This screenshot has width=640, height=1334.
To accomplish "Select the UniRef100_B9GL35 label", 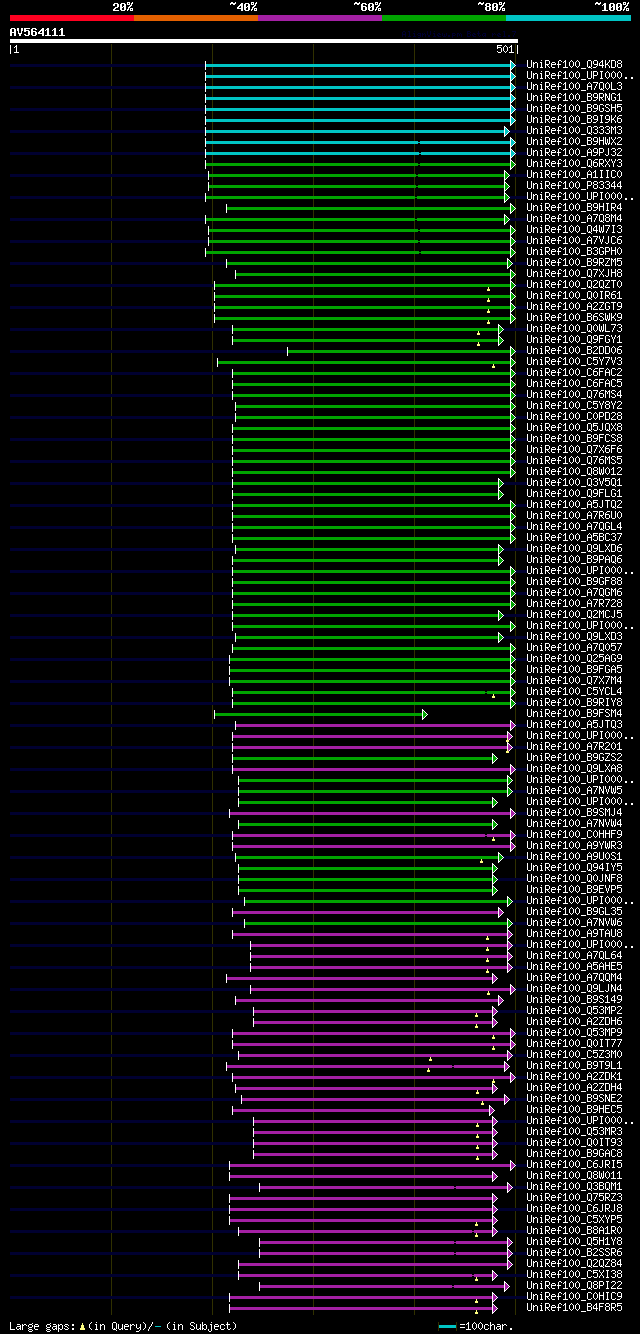I will (x=574, y=911).
